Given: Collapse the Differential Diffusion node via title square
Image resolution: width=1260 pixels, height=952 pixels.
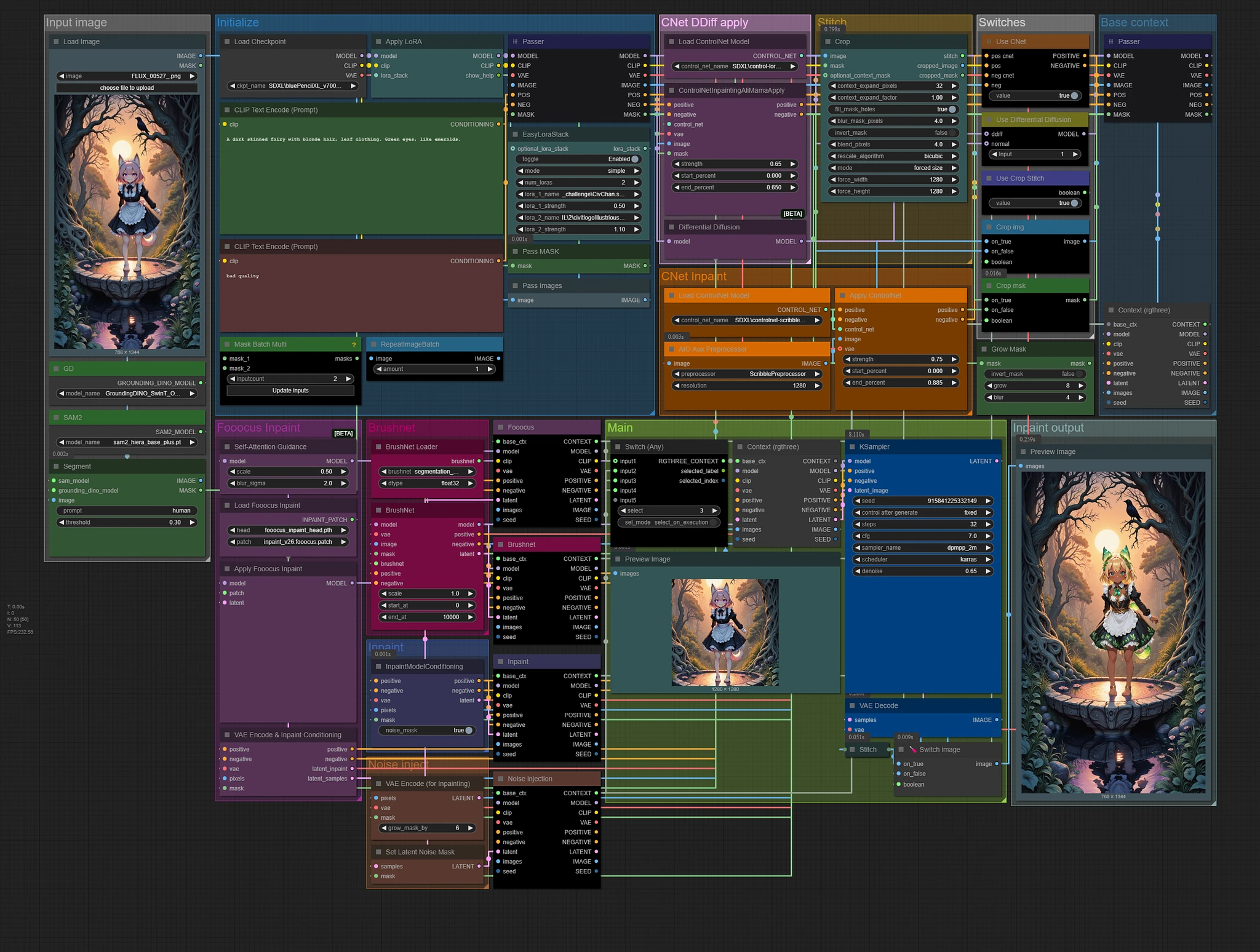Looking at the screenshot, I should point(671,228).
